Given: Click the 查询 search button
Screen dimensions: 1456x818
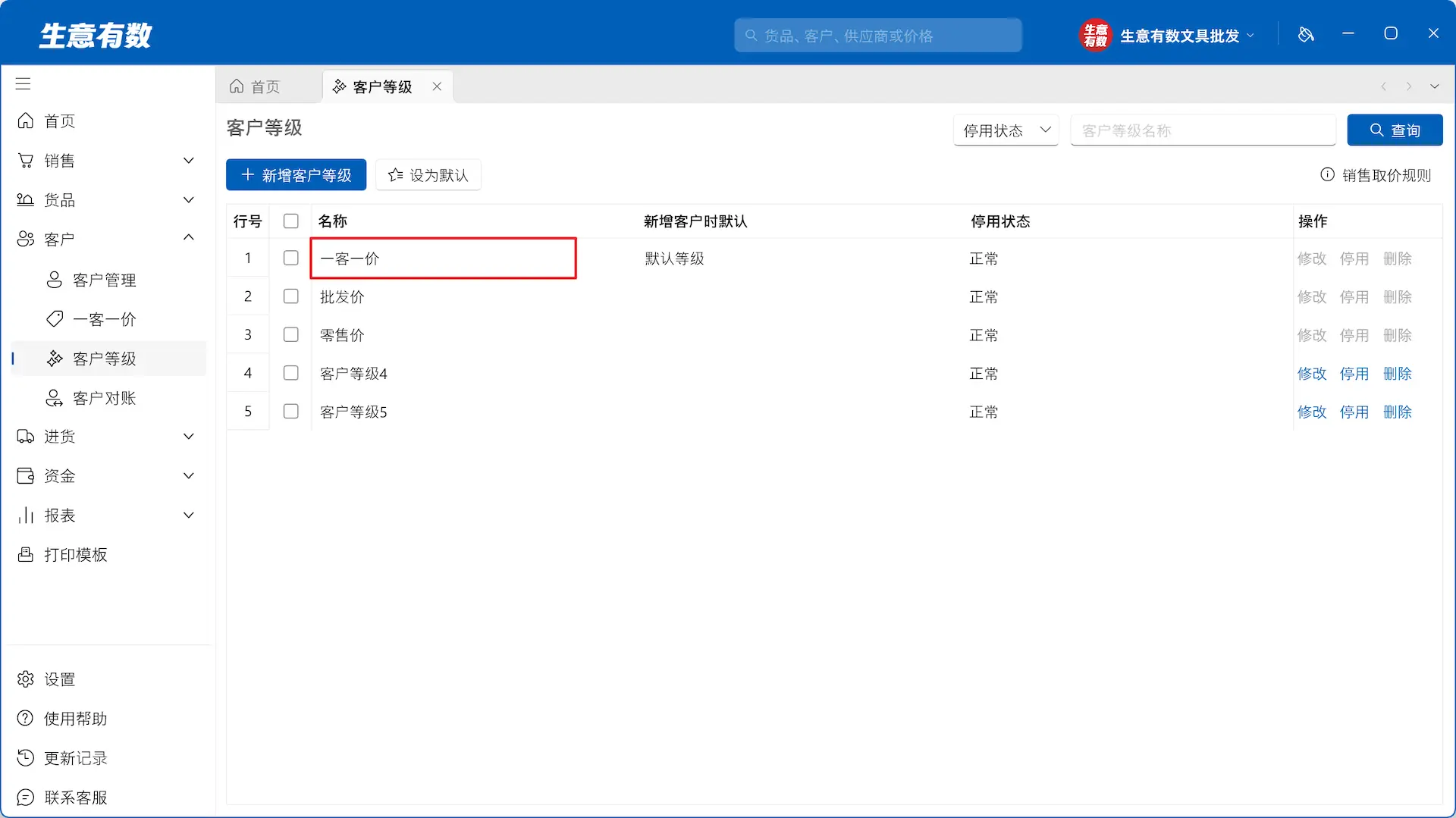Looking at the screenshot, I should (x=1395, y=130).
